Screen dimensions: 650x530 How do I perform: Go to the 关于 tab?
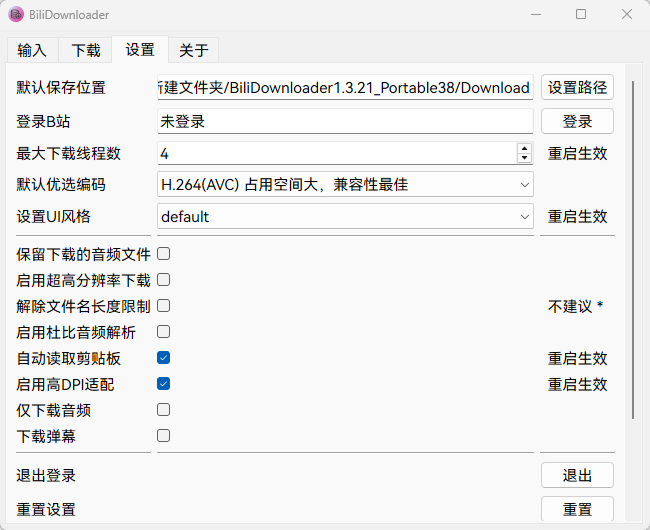coord(194,50)
